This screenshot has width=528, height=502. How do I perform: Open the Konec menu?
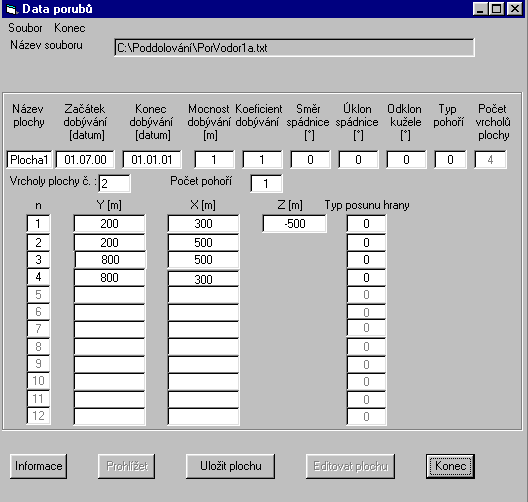click(70, 28)
